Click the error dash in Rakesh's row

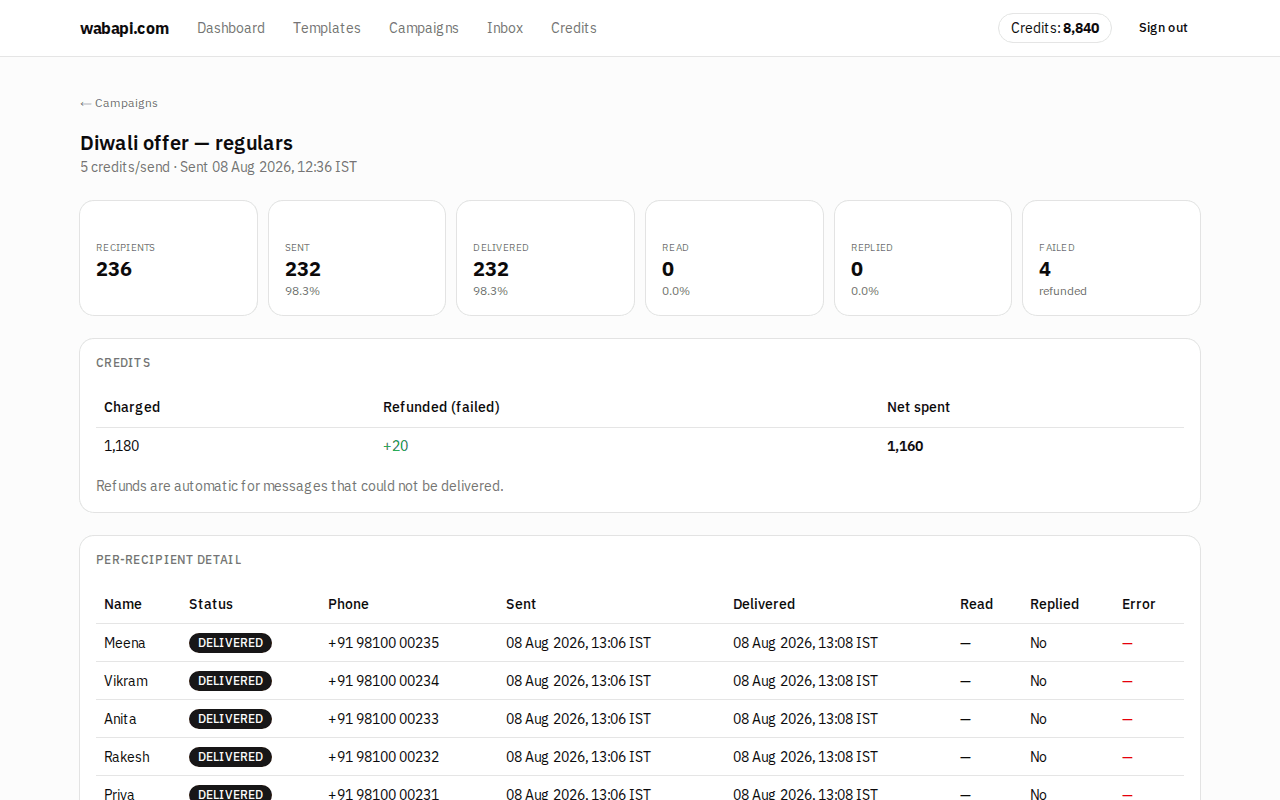[1127, 757]
